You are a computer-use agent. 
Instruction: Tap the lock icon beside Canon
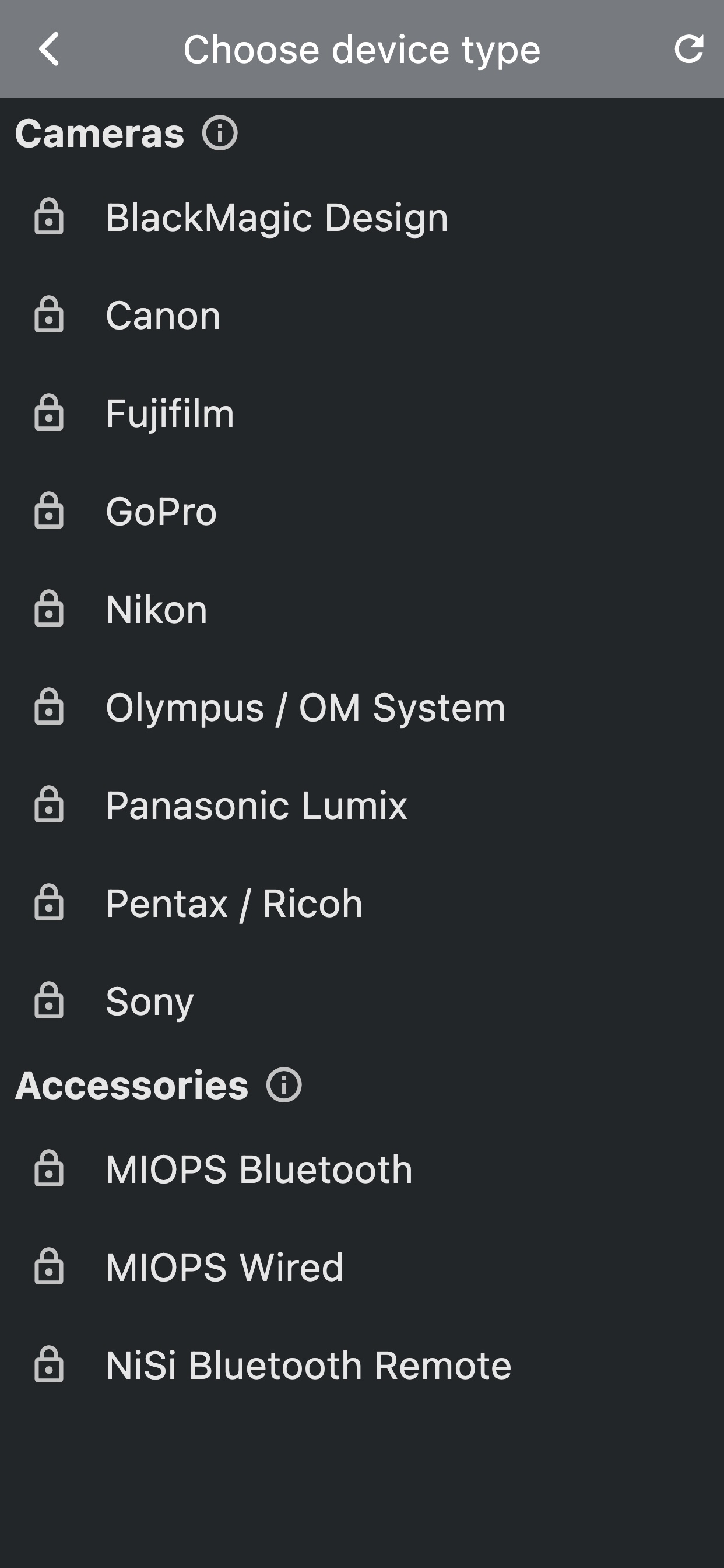[x=48, y=314]
